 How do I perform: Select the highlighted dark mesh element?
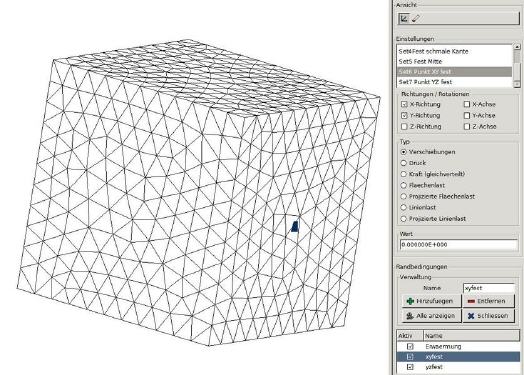pos(295,226)
